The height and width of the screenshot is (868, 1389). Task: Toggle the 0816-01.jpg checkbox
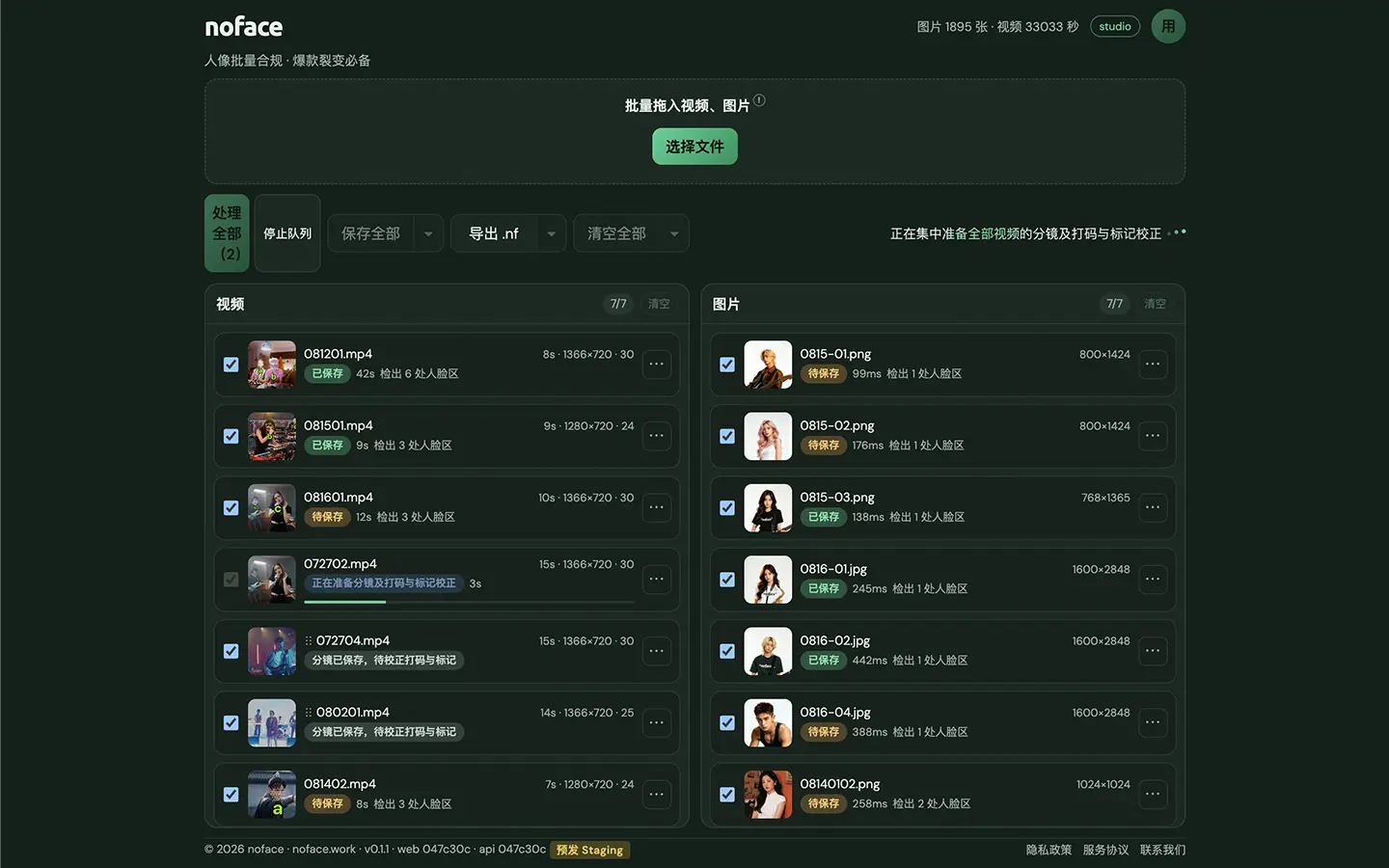tap(727, 580)
